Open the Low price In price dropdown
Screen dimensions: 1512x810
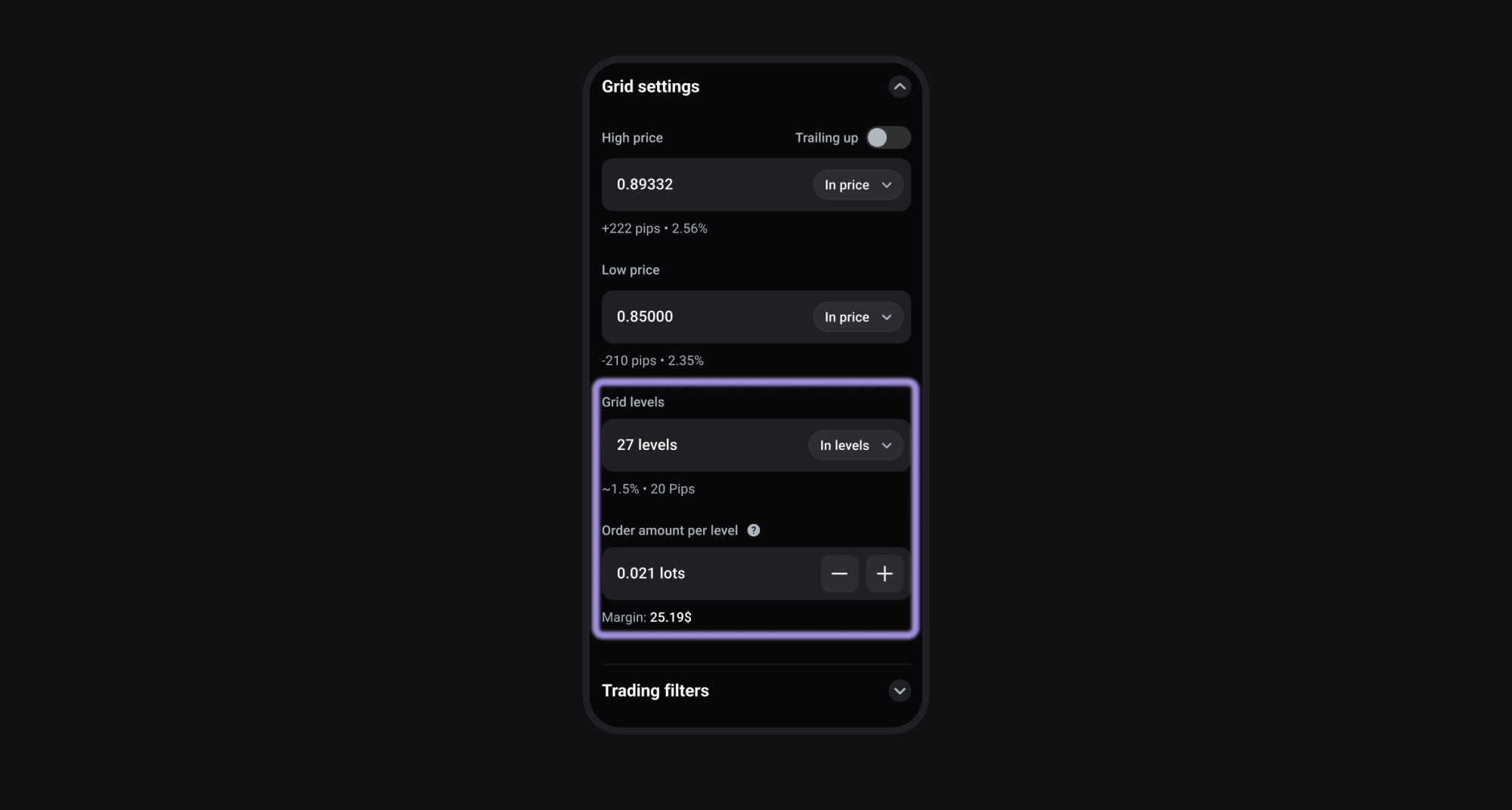click(858, 317)
